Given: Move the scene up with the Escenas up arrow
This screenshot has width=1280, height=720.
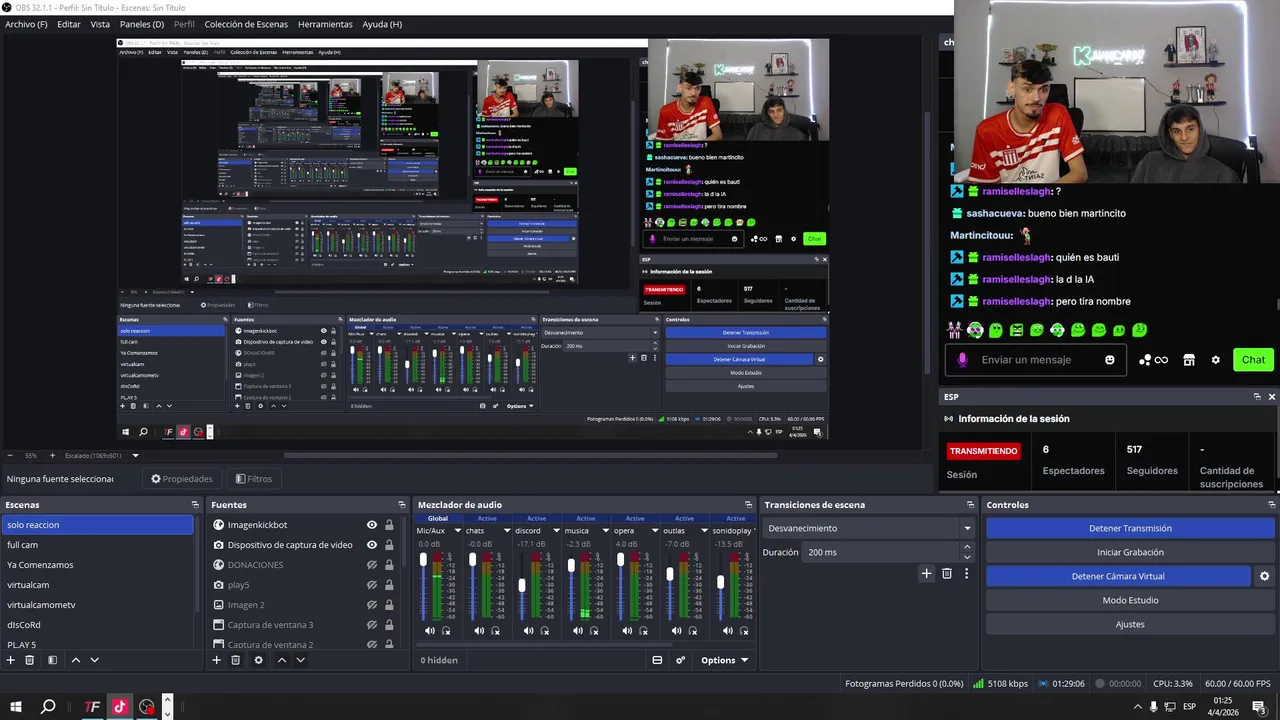Looking at the screenshot, I should click(x=75, y=660).
